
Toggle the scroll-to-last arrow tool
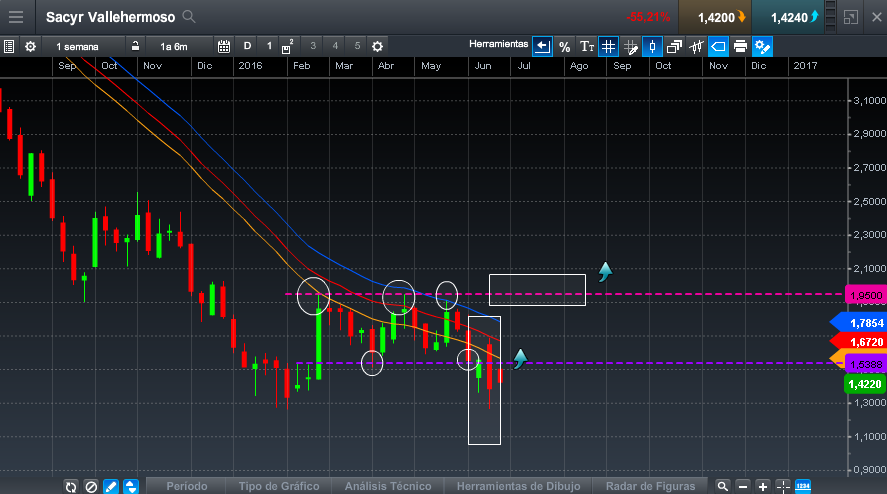tap(542, 46)
